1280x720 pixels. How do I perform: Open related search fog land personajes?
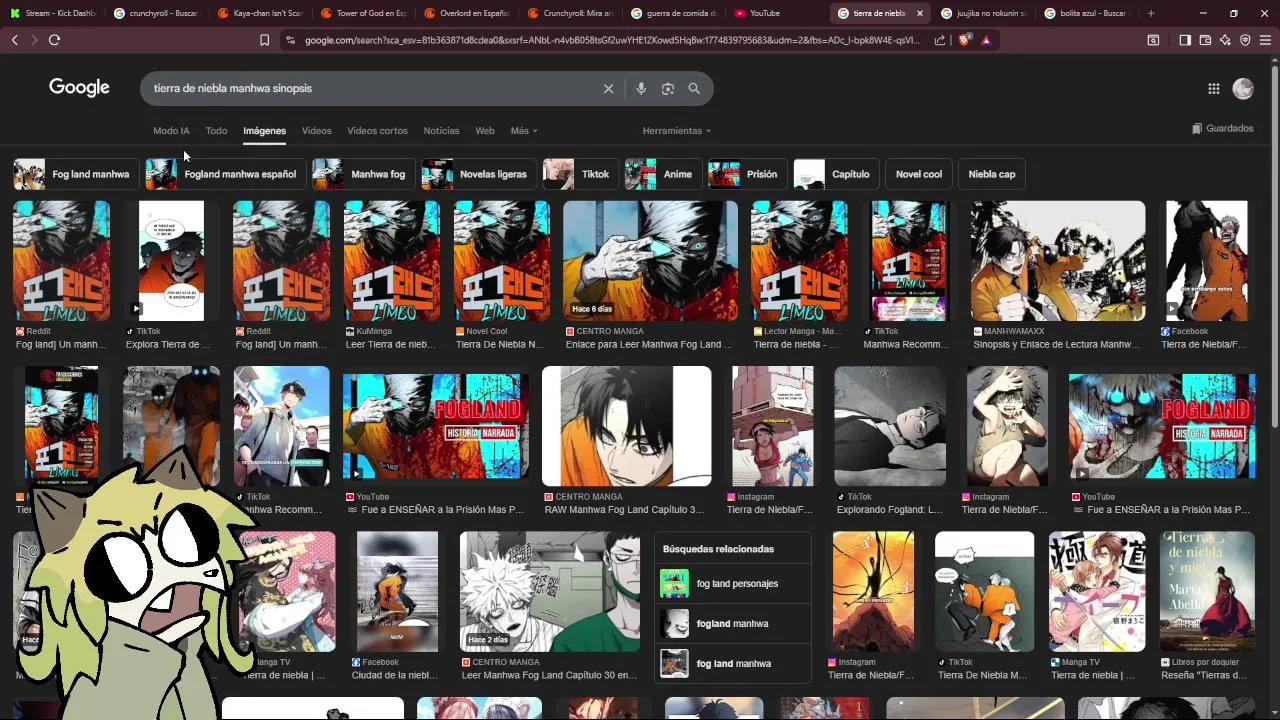click(x=734, y=583)
